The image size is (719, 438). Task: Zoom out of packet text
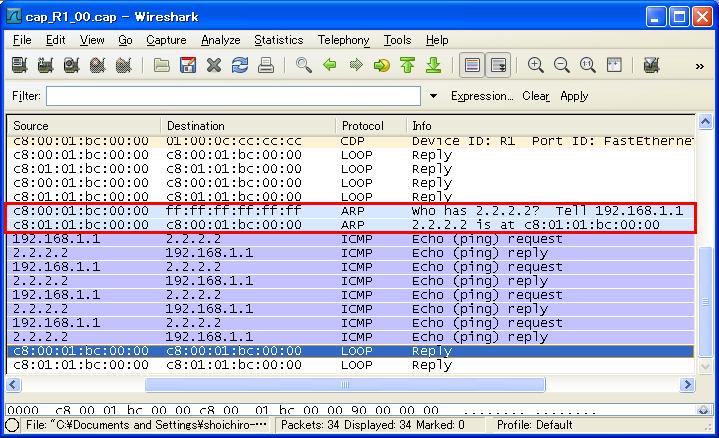[561, 65]
